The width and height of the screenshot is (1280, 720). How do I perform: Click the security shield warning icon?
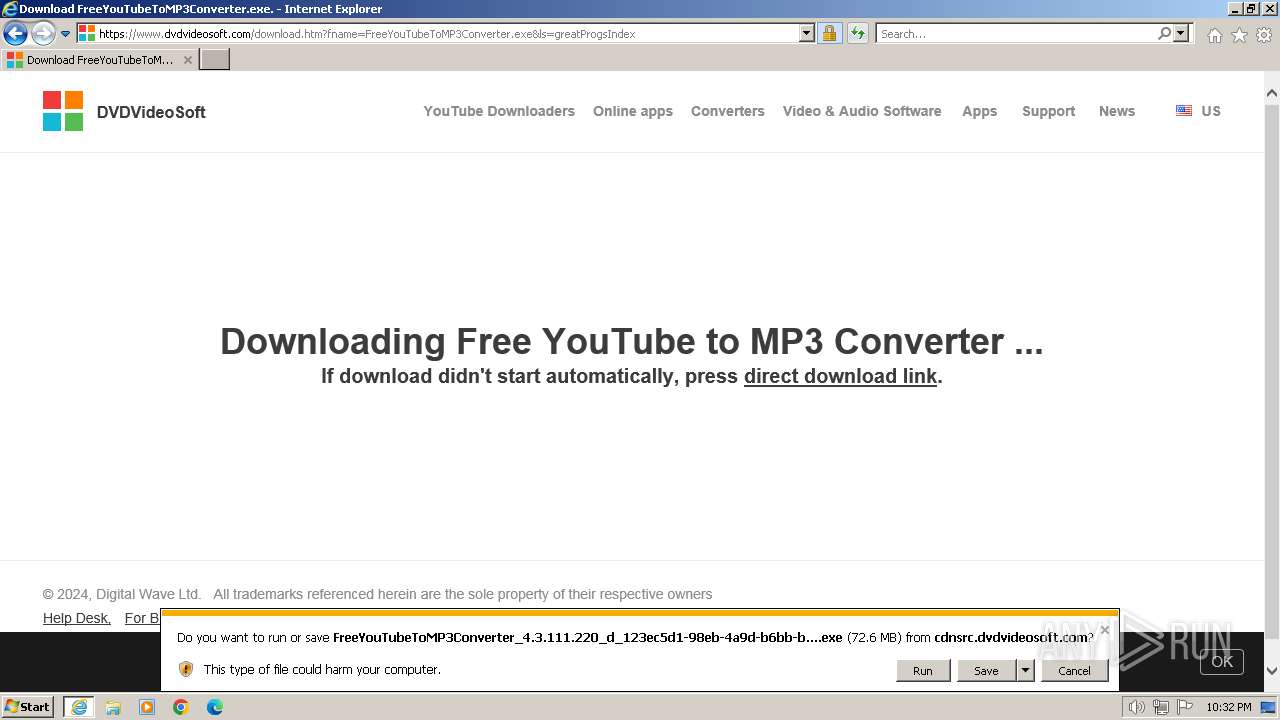186,669
